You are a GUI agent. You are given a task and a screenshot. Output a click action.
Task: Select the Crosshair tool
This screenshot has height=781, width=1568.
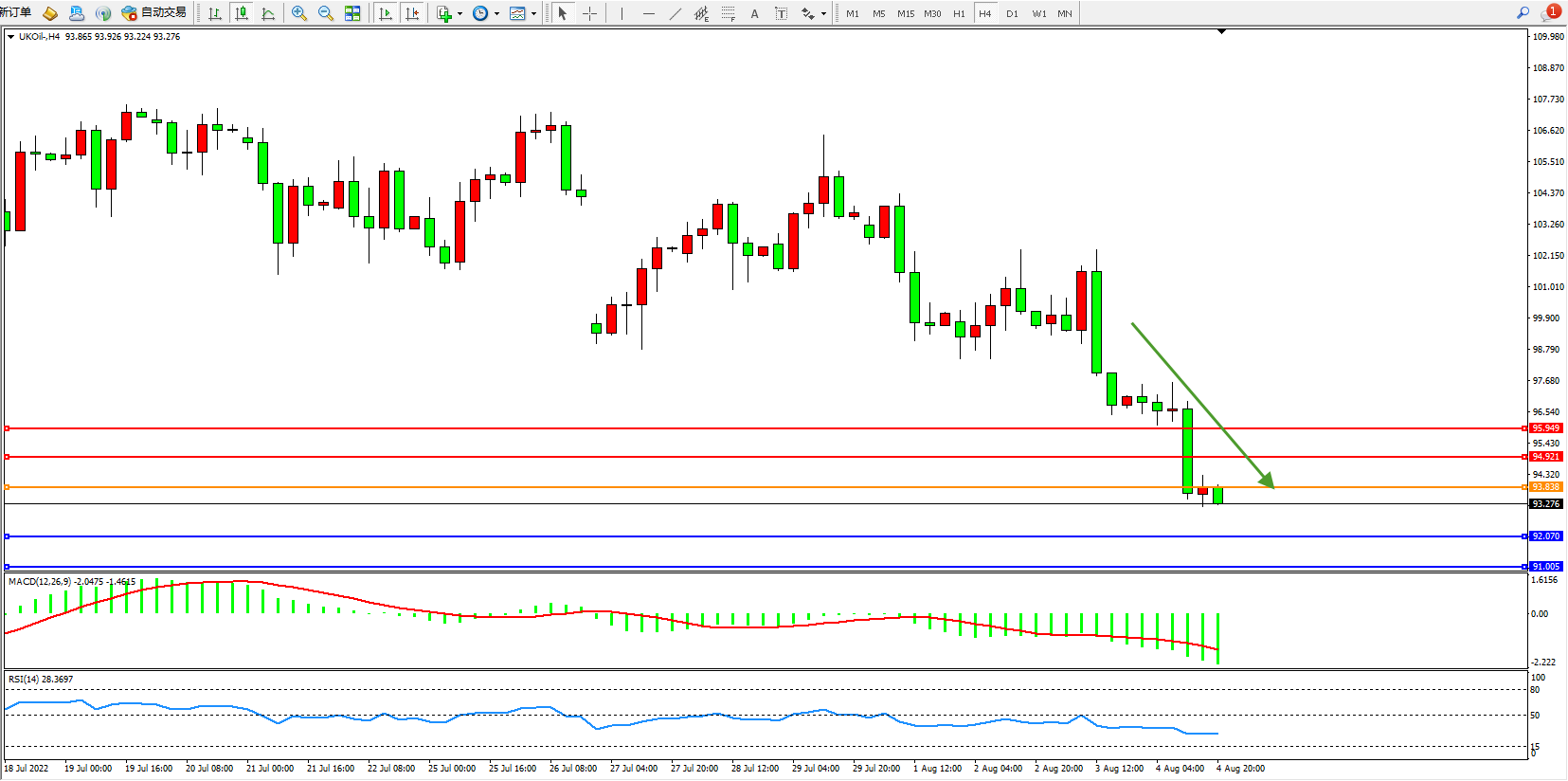point(589,13)
